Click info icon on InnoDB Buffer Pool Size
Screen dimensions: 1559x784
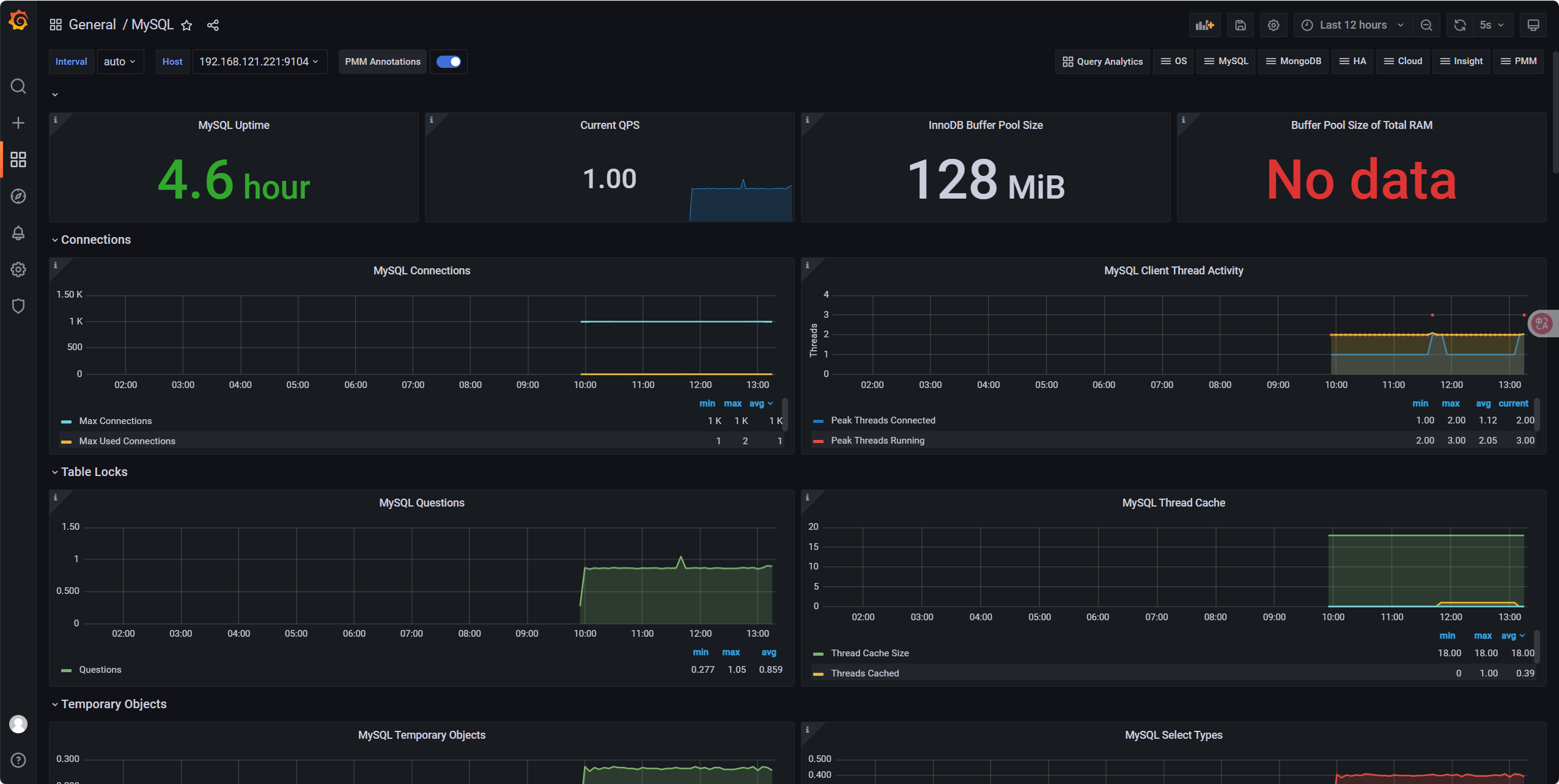[808, 120]
